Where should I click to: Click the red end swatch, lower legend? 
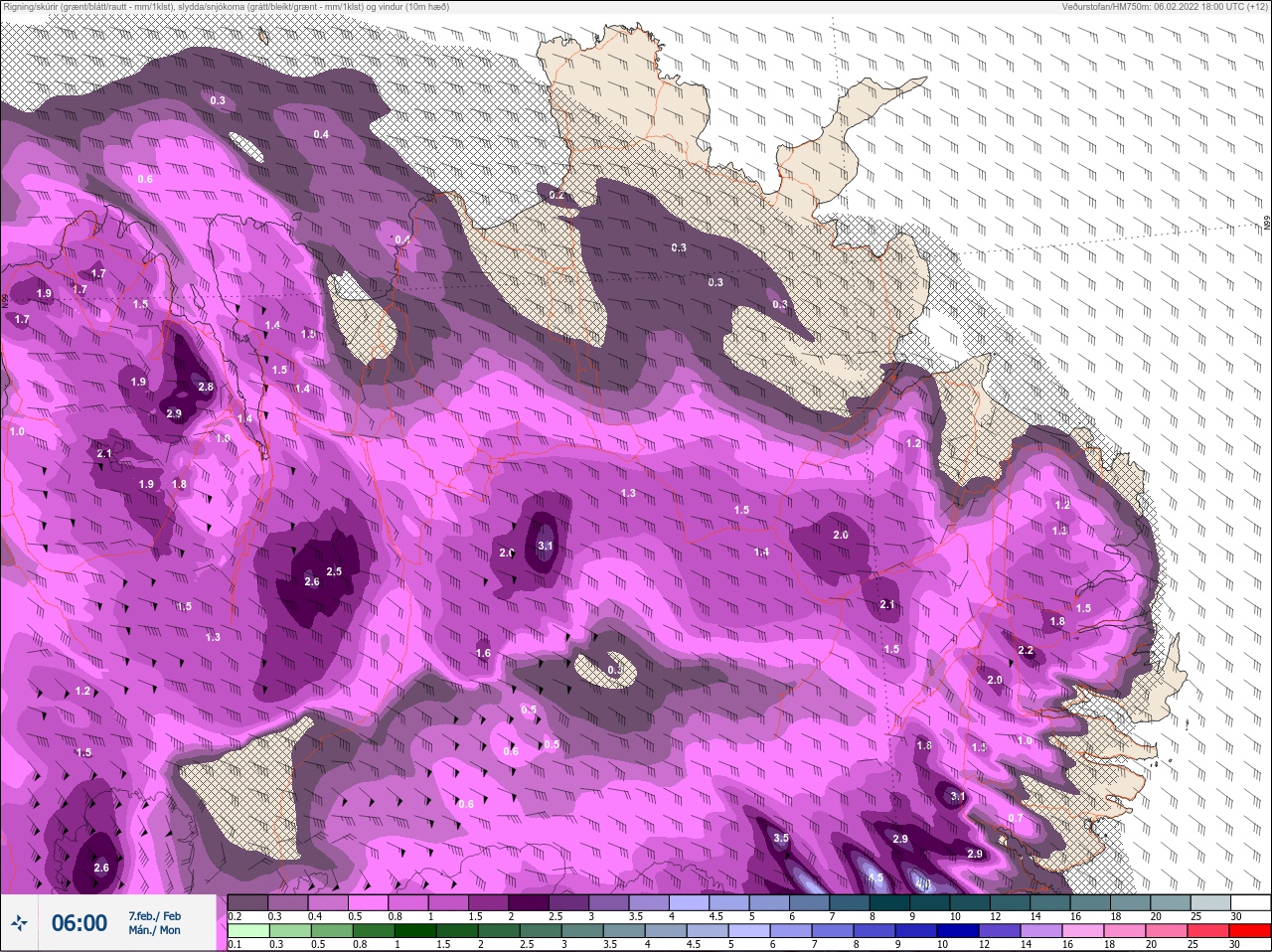tap(1250, 931)
